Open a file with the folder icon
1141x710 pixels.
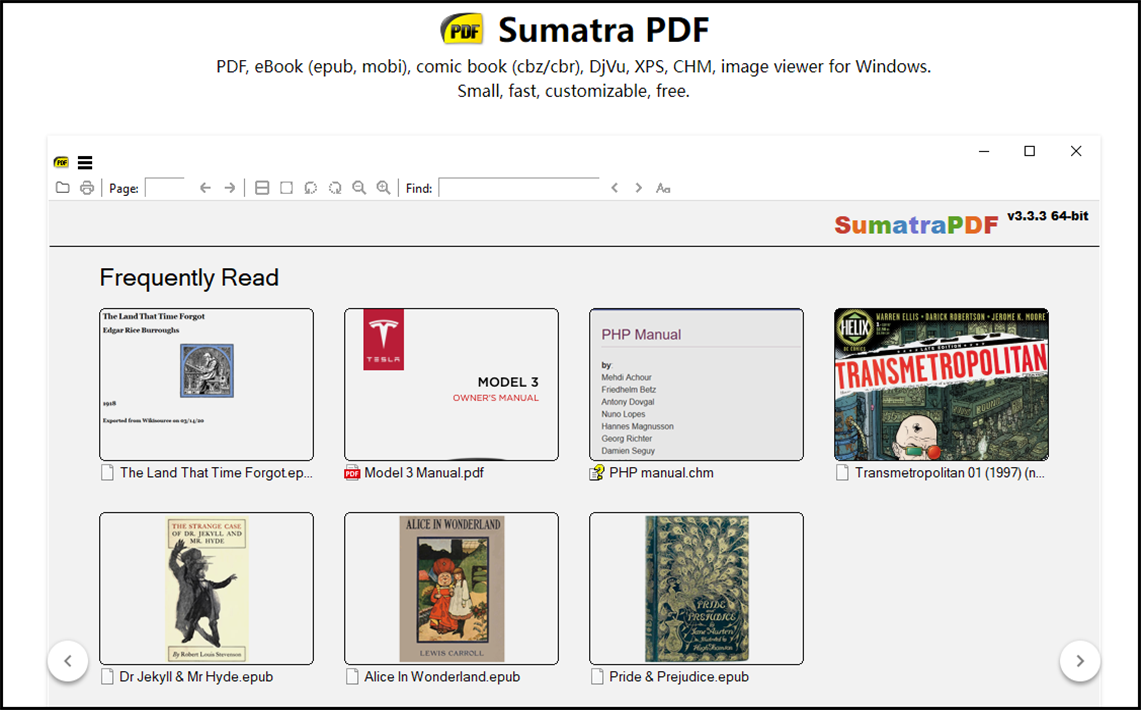pos(63,188)
